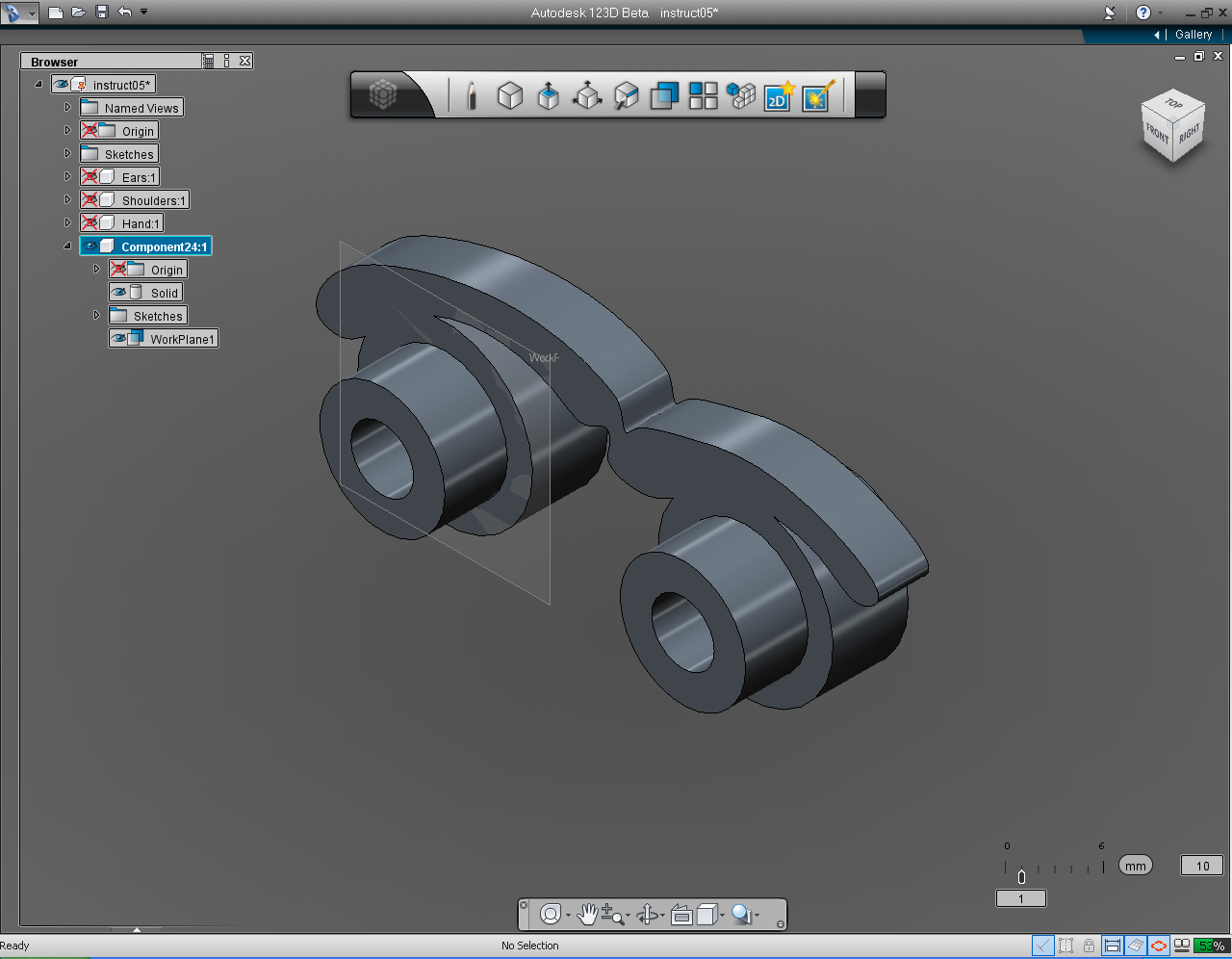Click the ruler slider handle

(1021, 876)
